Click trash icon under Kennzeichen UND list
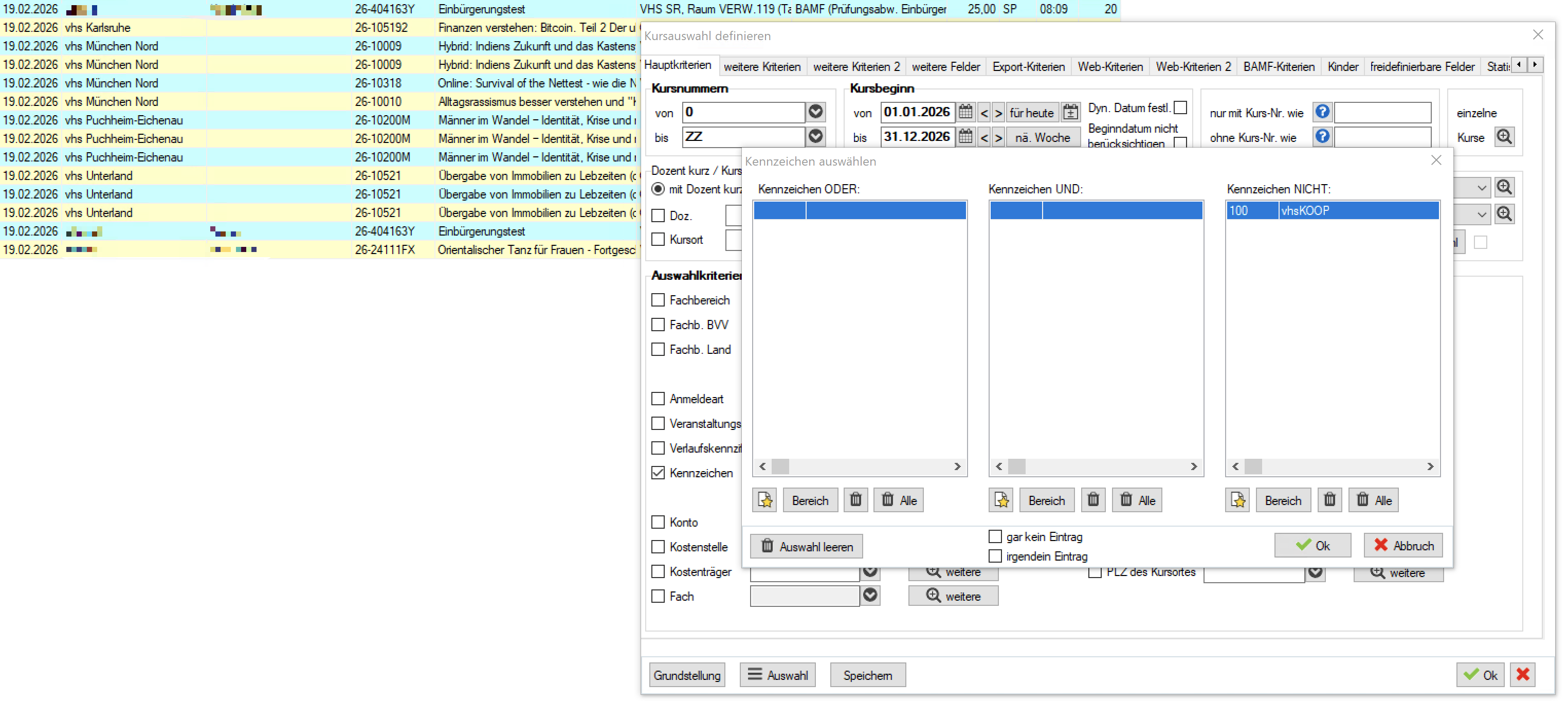Screen dimensions: 1568x701 tap(1092, 500)
